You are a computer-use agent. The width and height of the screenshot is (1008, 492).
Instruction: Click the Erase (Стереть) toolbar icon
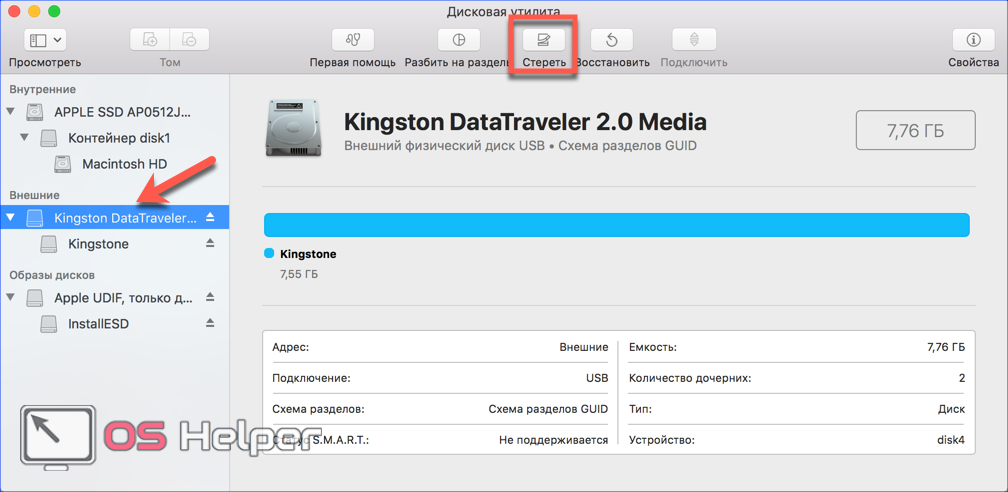coord(544,40)
